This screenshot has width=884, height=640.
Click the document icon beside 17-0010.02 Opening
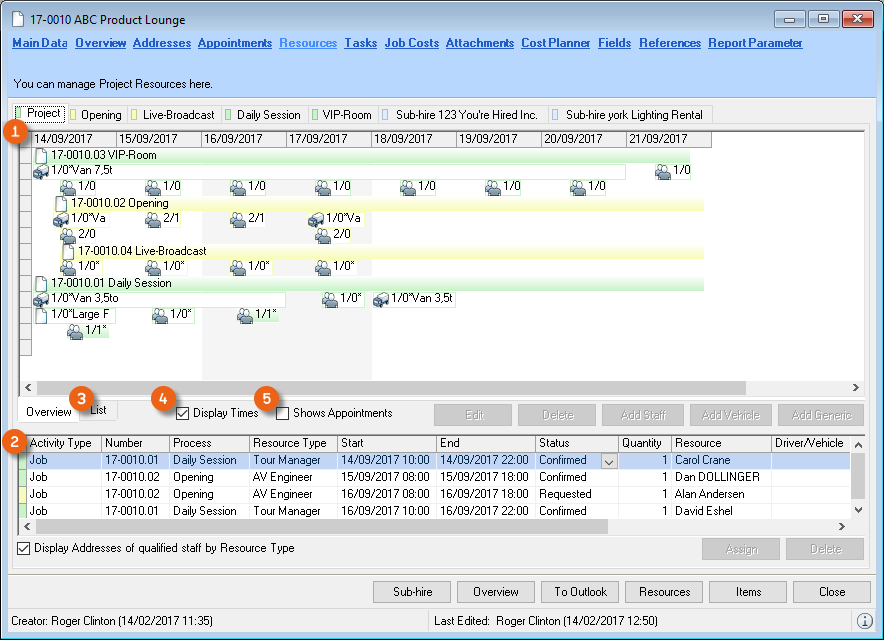coord(62,203)
